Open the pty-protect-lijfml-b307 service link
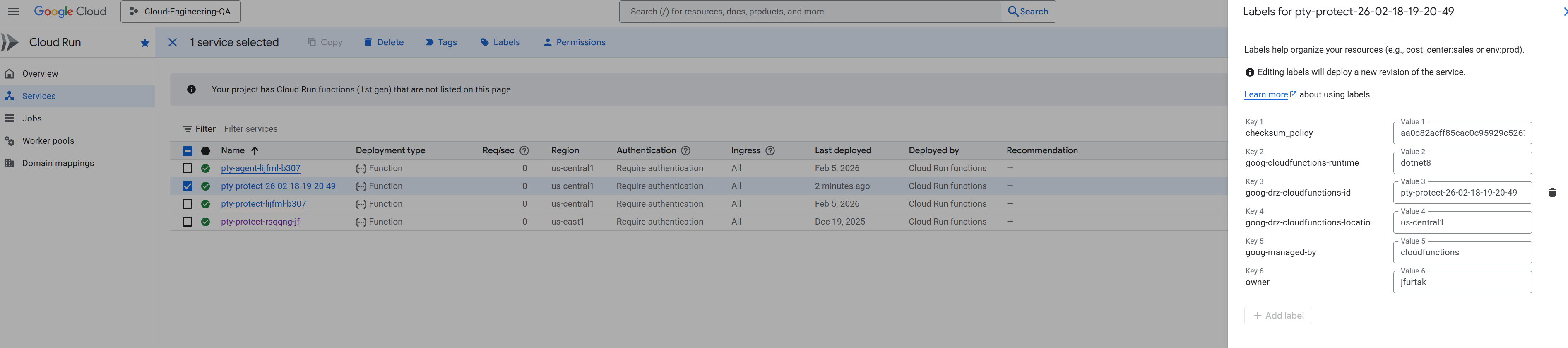This screenshot has width=1568, height=348. click(x=264, y=204)
